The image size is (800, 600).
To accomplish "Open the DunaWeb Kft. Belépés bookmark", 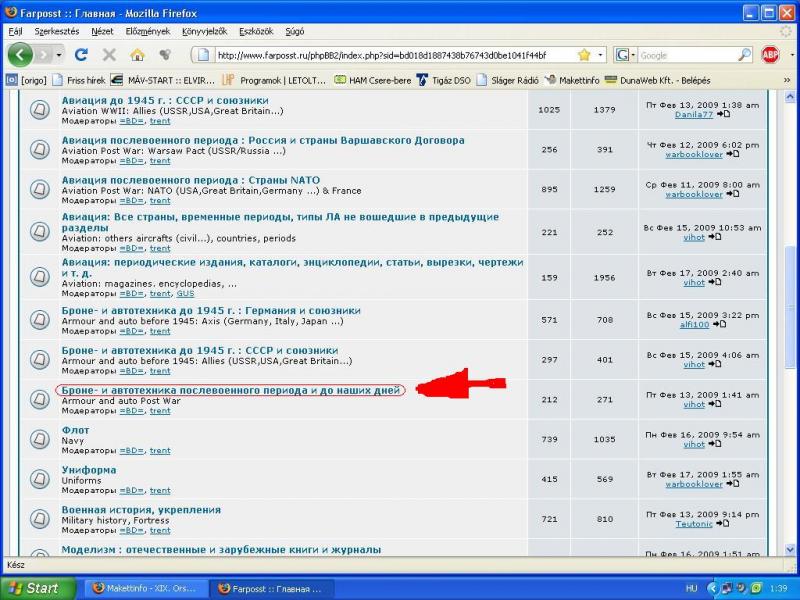I will (x=658, y=80).
